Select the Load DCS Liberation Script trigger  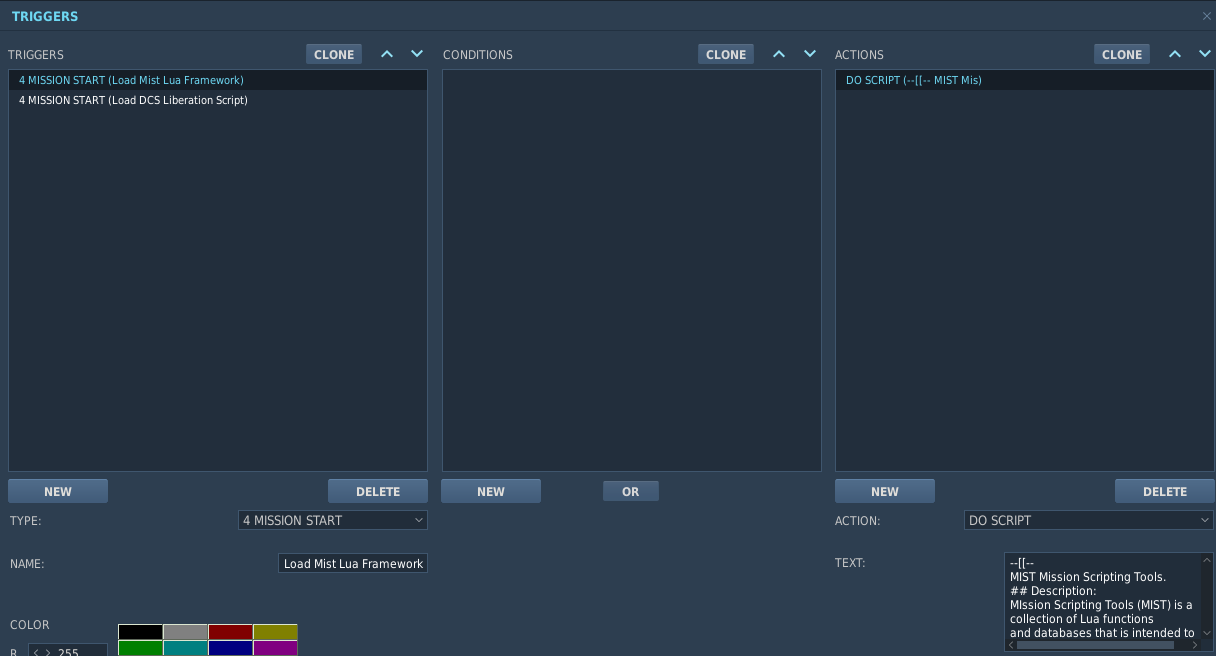pyautogui.click(x=133, y=100)
